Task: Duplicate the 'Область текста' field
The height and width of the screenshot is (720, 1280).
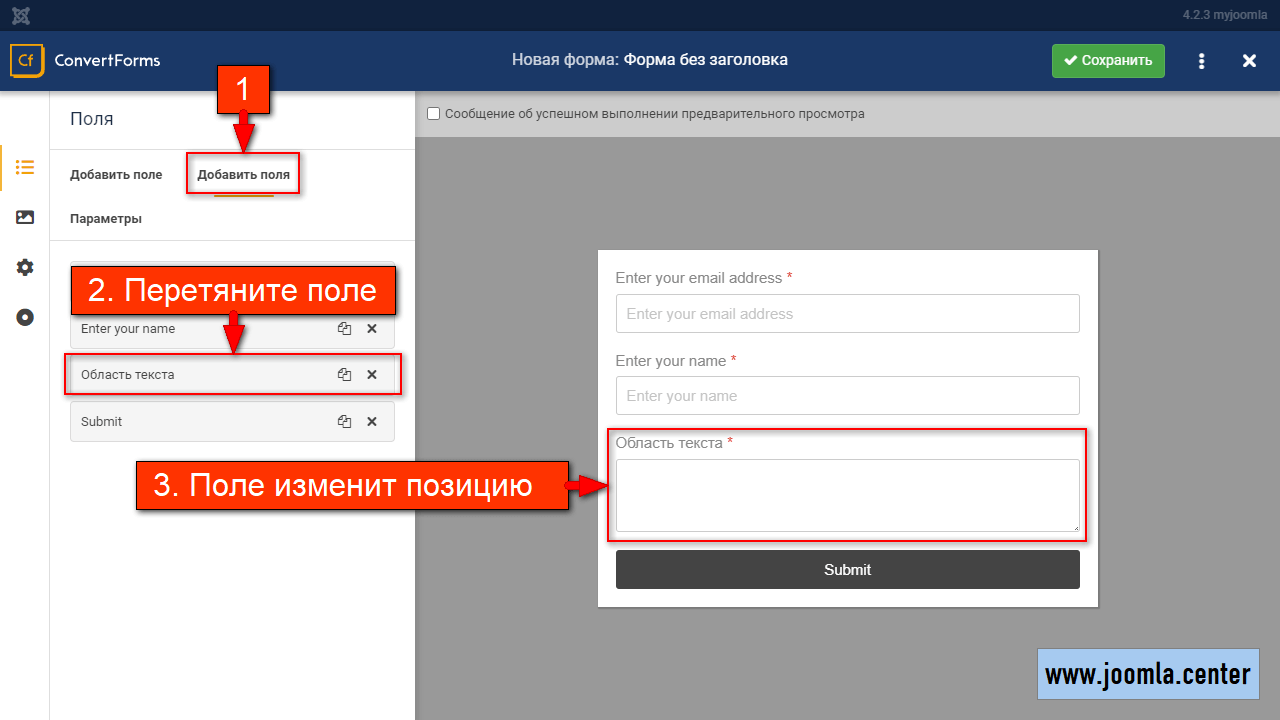Action: 344,375
